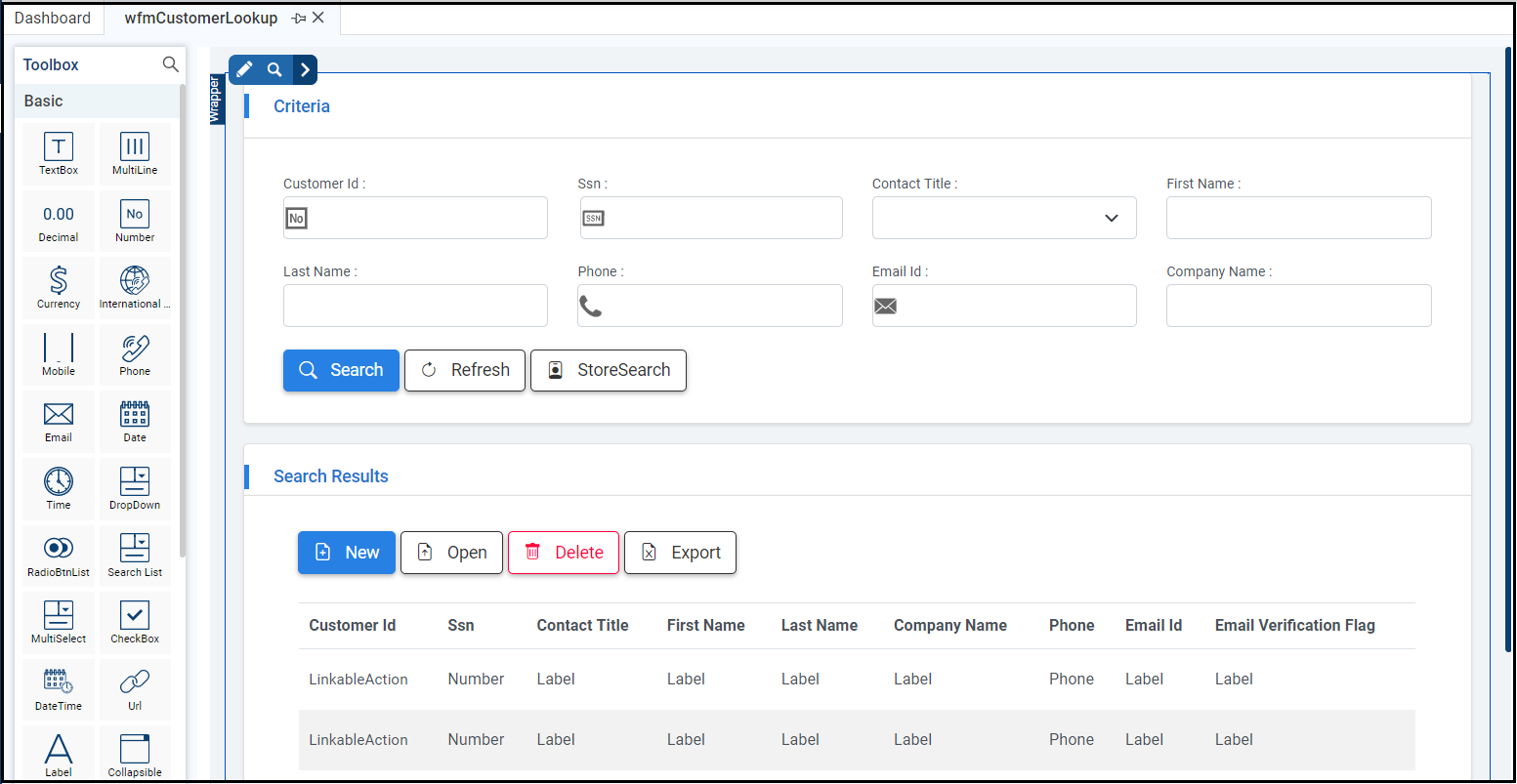Select the Url control in Toolbox
The width and height of the screenshot is (1517, 784).
click(x=135, y=689)
